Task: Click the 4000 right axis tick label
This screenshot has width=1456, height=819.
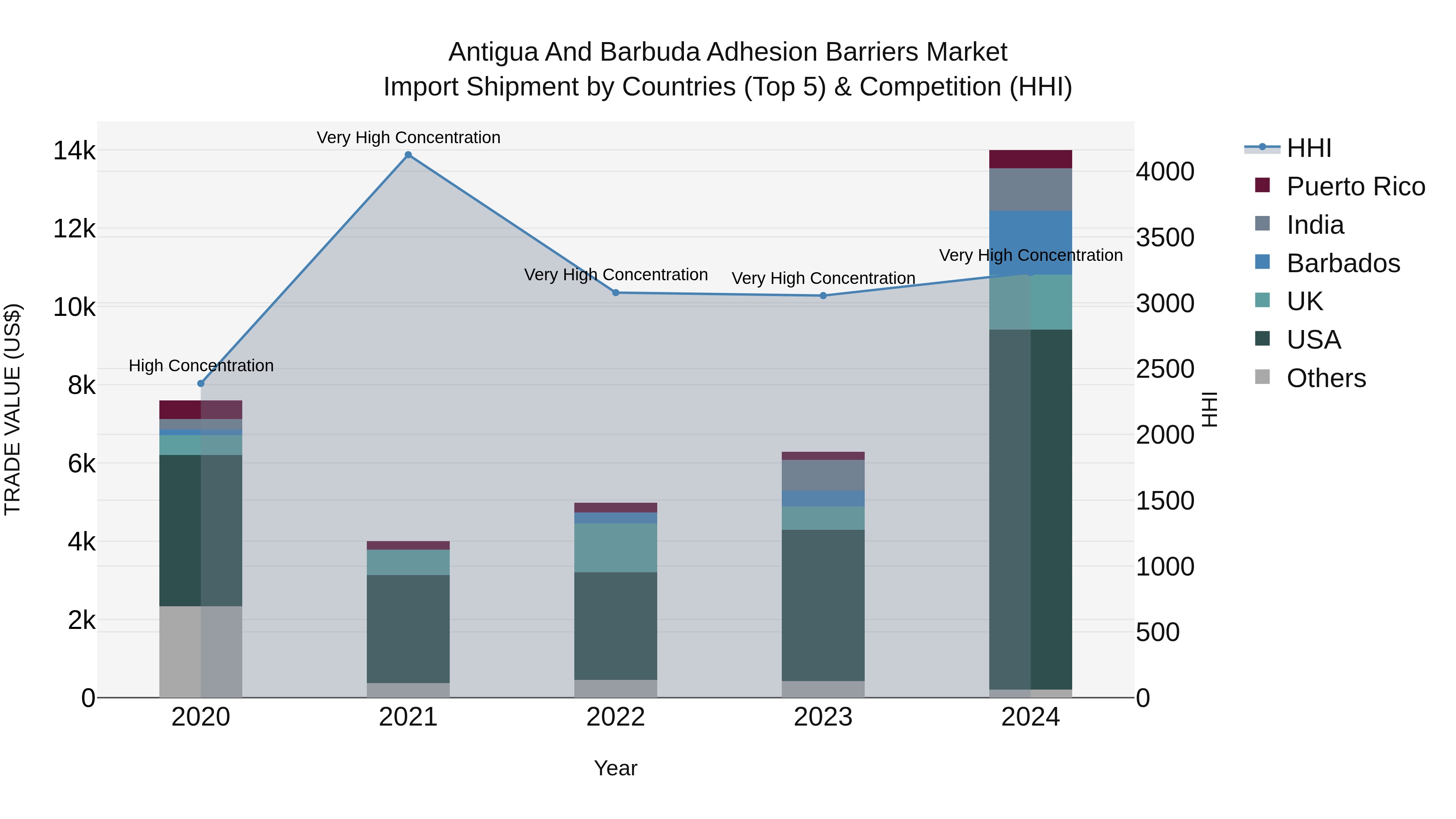Action: [x=1166, y=172]
